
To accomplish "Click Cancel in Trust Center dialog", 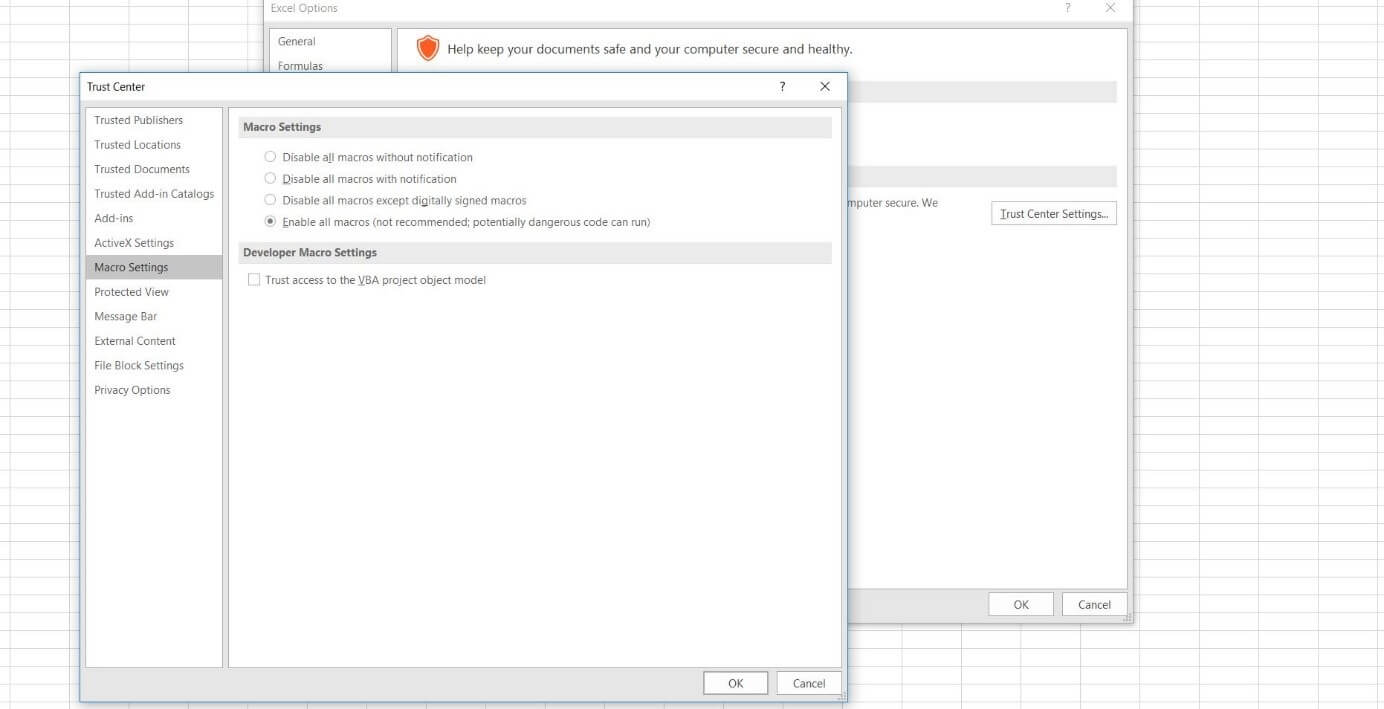I will coord(809,683).
